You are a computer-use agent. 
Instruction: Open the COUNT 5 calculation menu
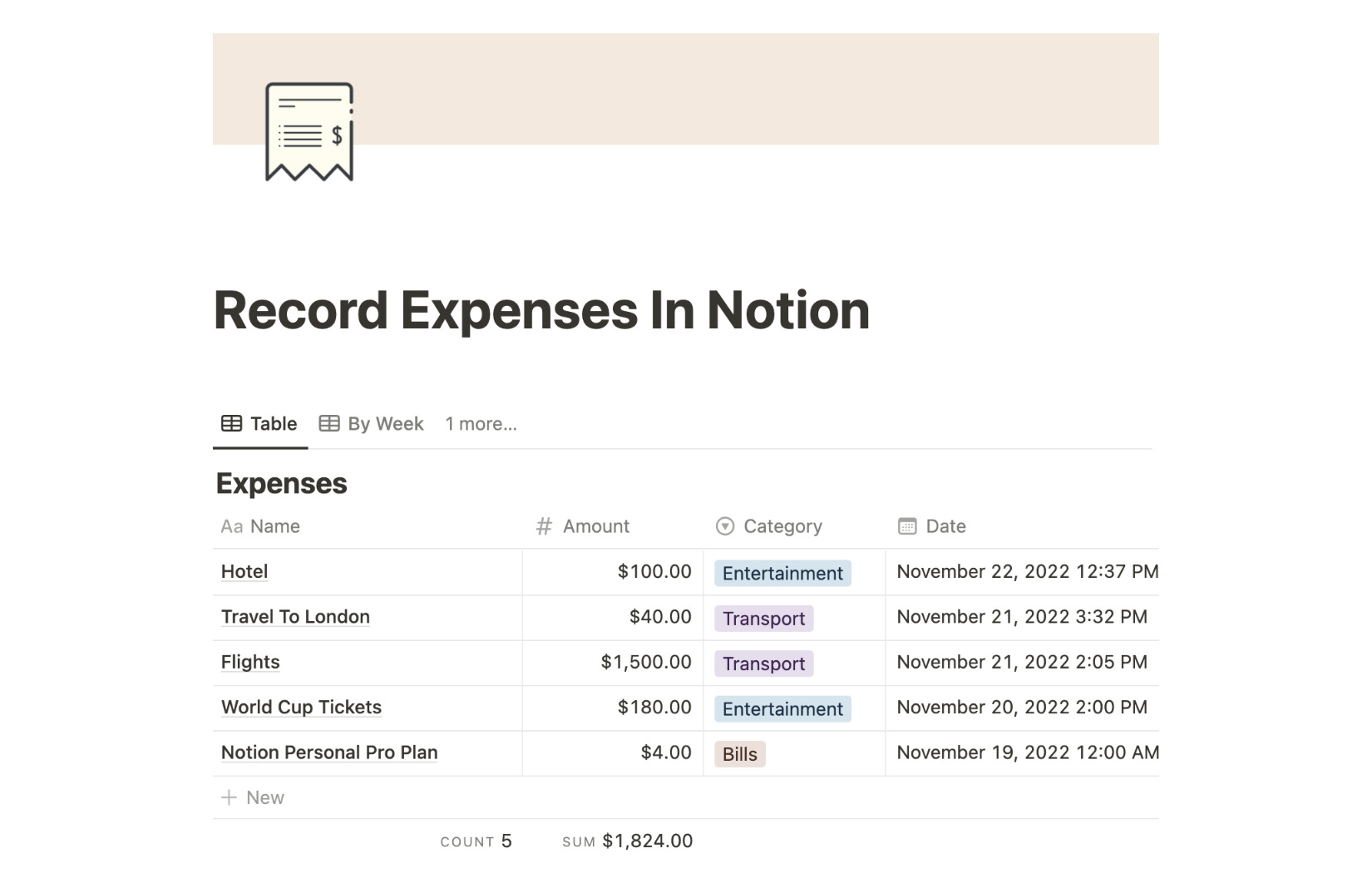point(476,841)
